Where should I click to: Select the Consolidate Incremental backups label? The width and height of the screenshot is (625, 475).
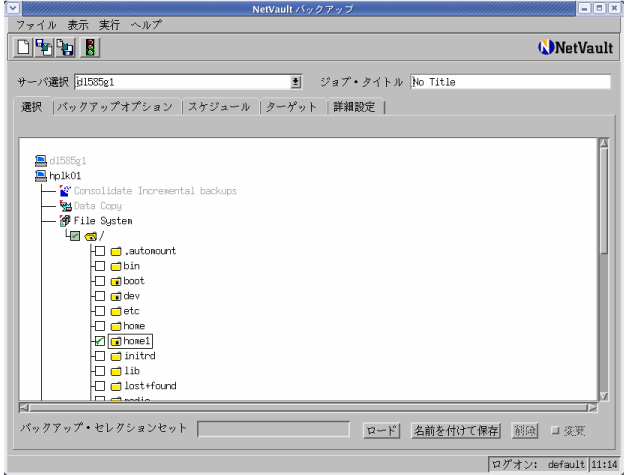pos(155,191)
